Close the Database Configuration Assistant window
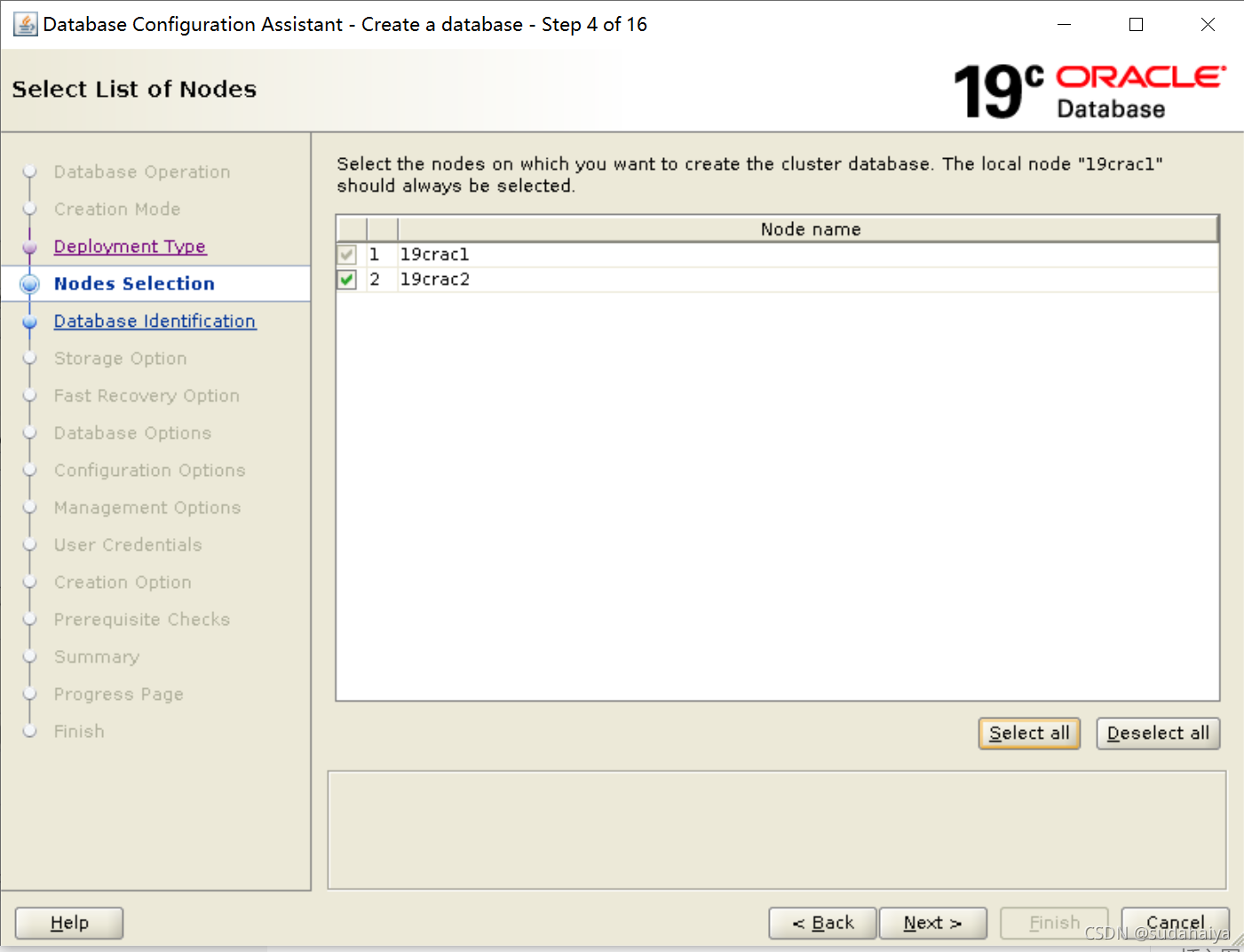 click(1208, 25)
